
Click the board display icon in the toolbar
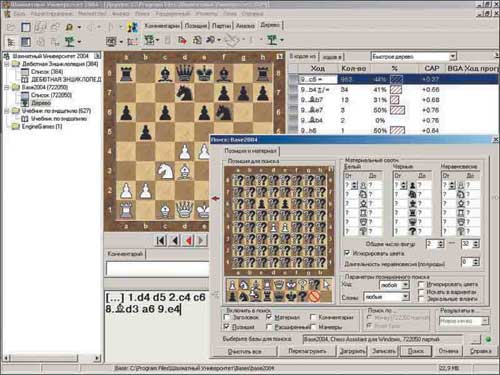click(111, 42)
